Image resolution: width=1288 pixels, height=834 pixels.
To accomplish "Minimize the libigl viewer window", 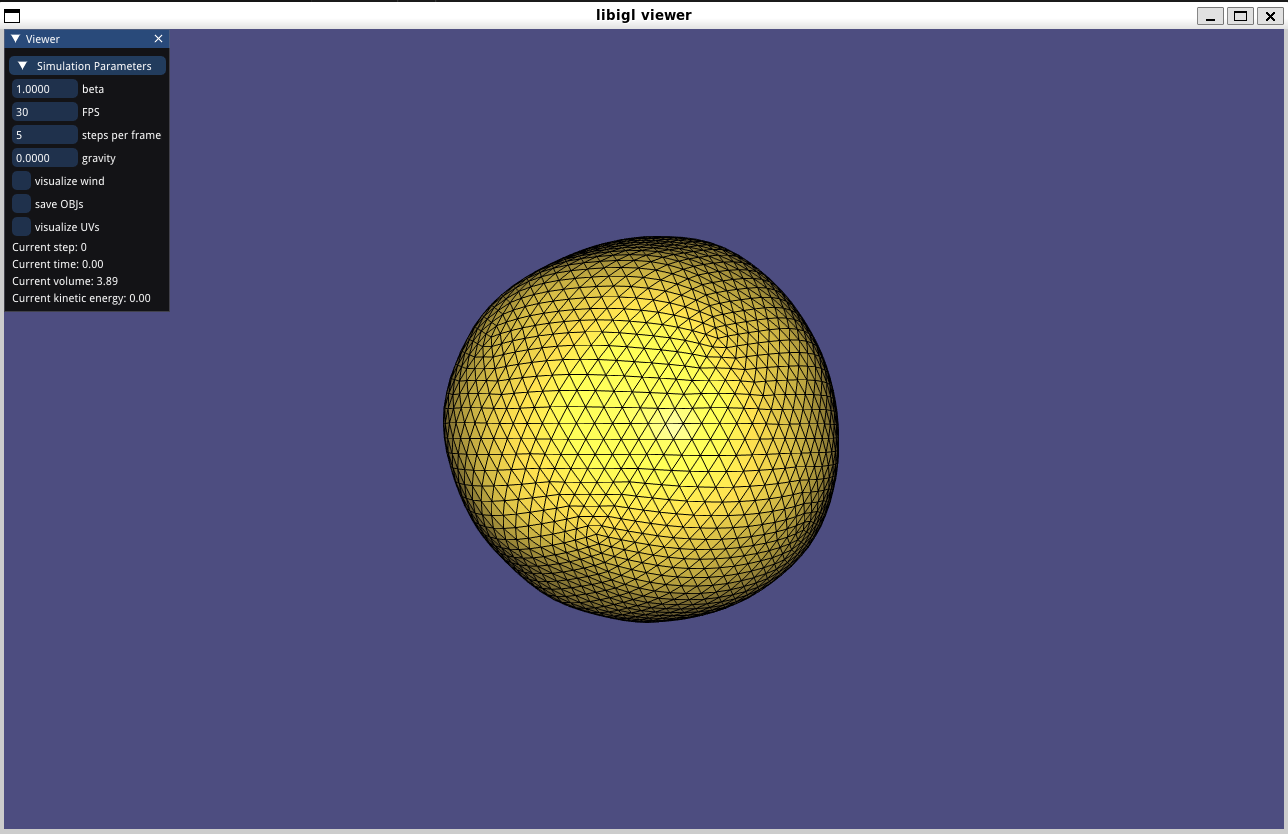I will coord(1210,15).
